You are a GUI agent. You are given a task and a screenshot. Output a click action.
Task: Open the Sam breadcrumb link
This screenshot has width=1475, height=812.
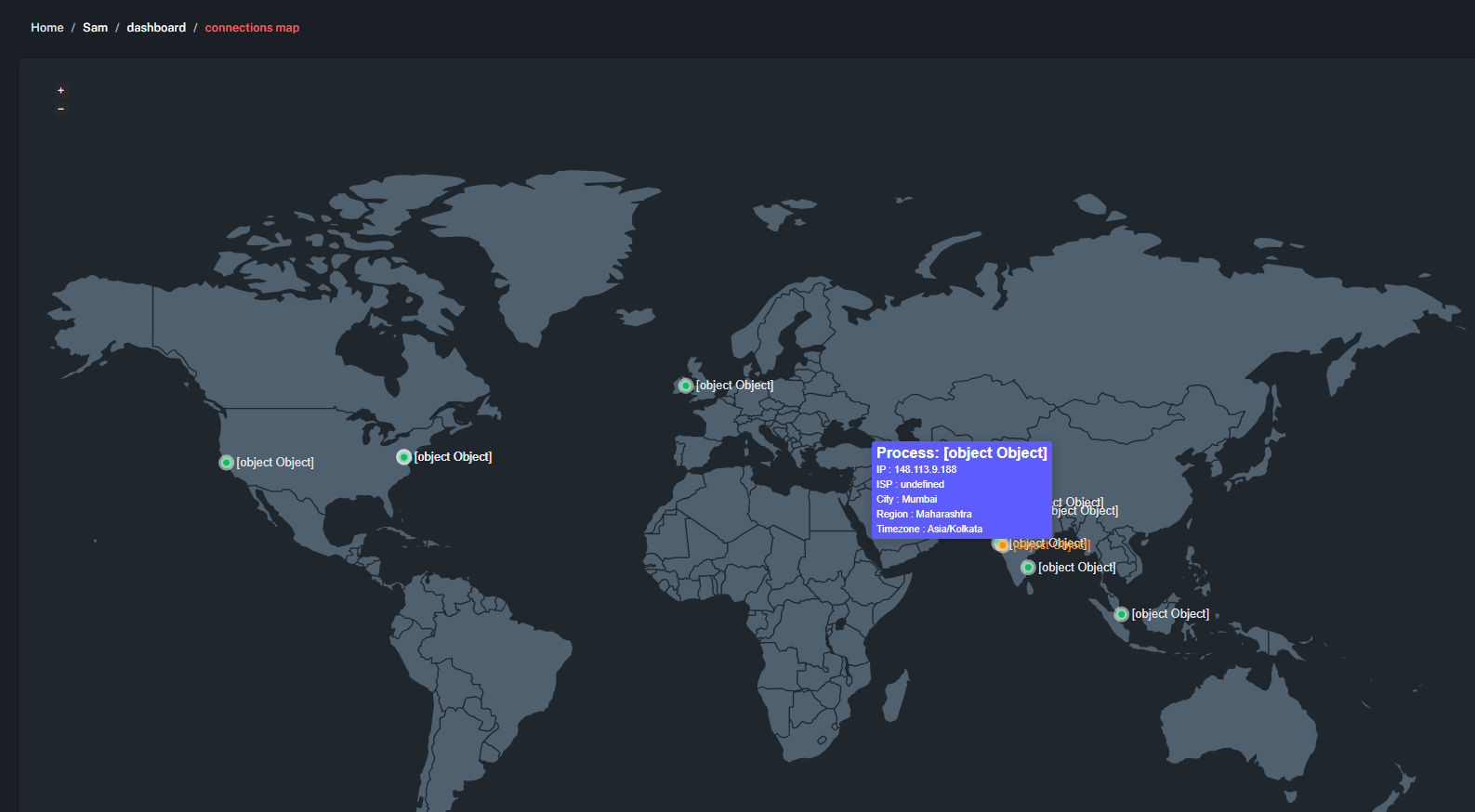point(95,28)
